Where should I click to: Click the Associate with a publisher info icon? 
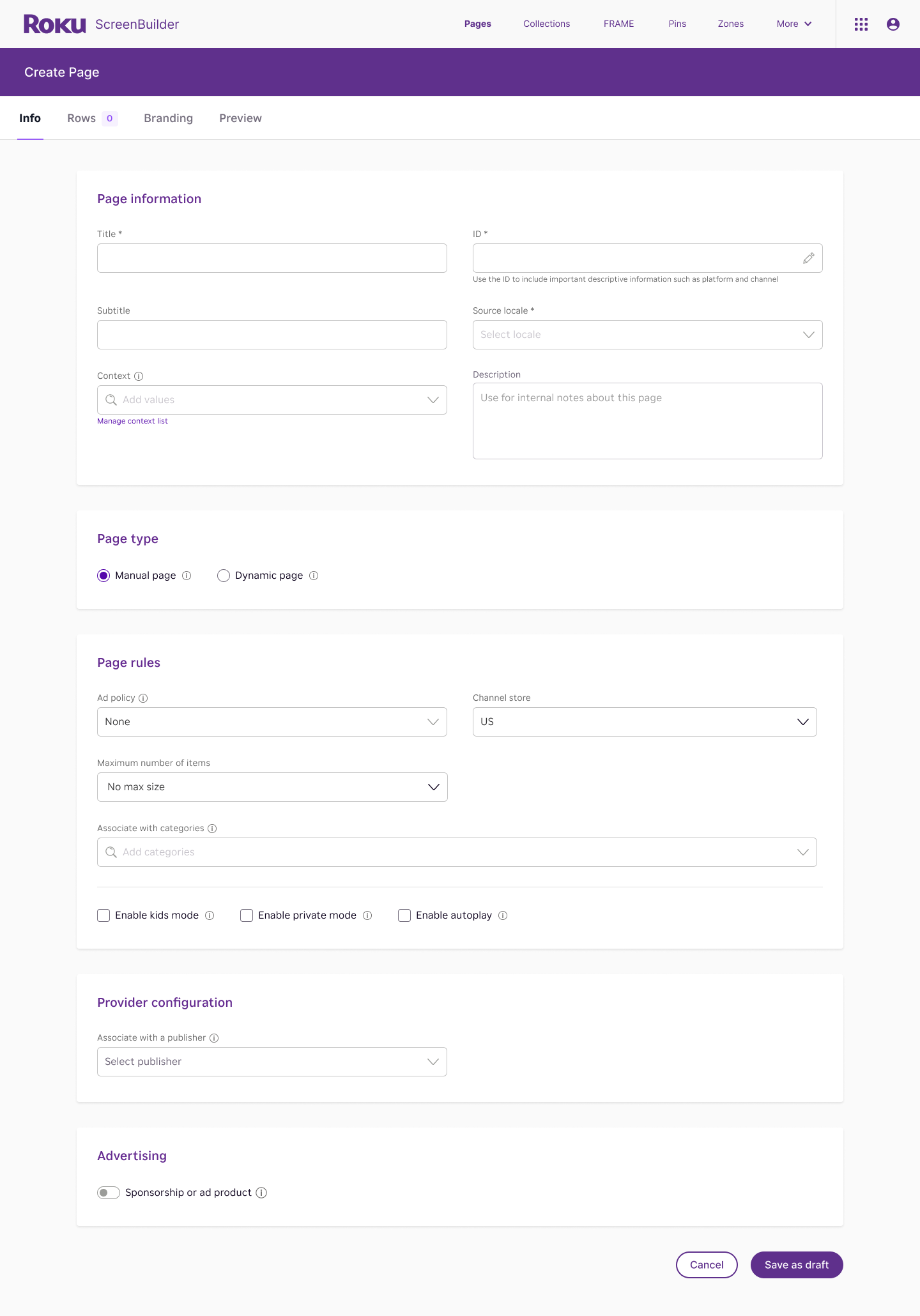click(214, 1038)
